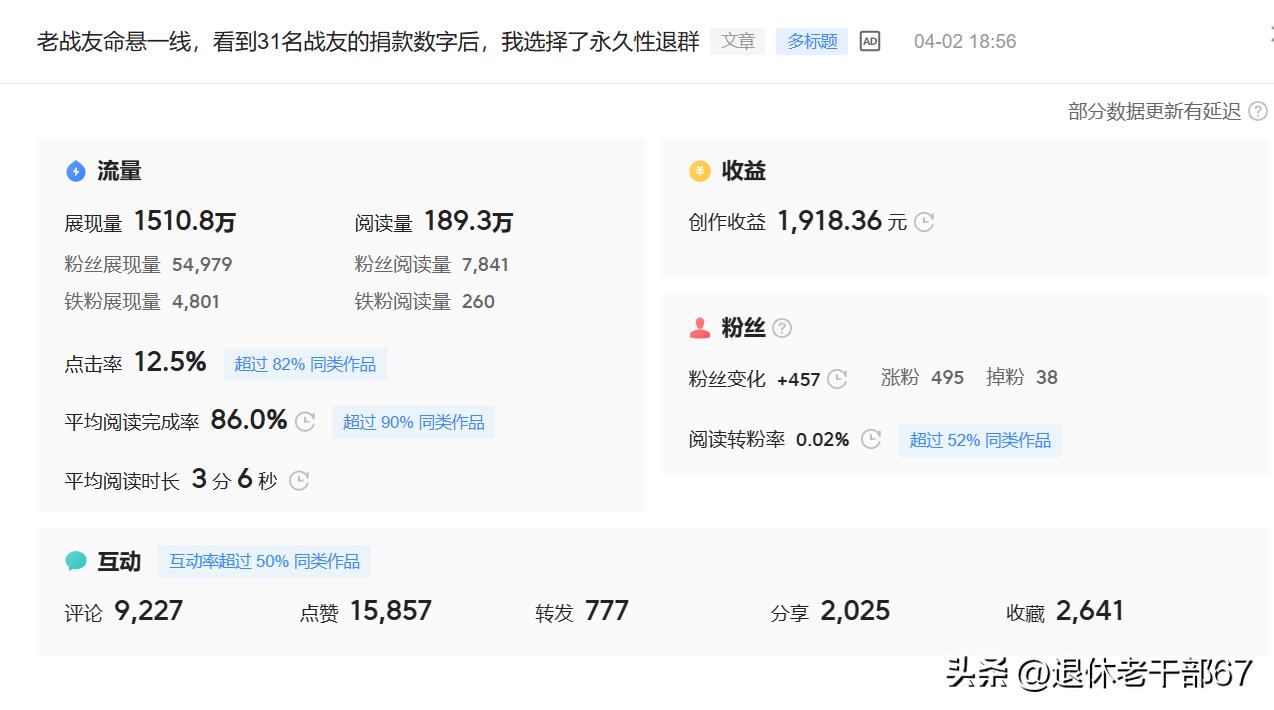Click the clock icon beside 平均阅读完成率
The width and height of the screenshot is (1274, 710).
[303, 421]
